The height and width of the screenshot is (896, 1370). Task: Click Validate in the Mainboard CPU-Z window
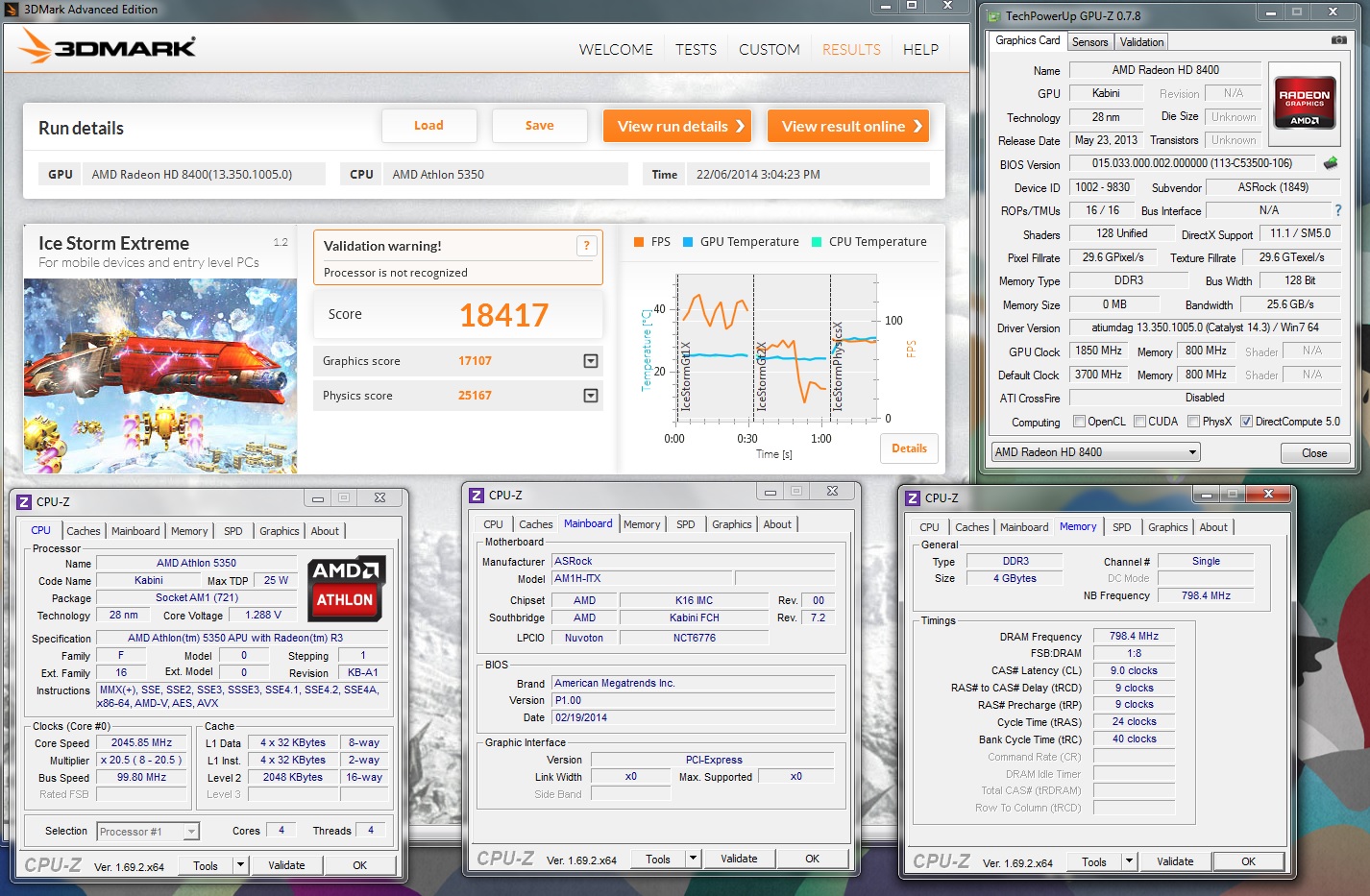739,859
